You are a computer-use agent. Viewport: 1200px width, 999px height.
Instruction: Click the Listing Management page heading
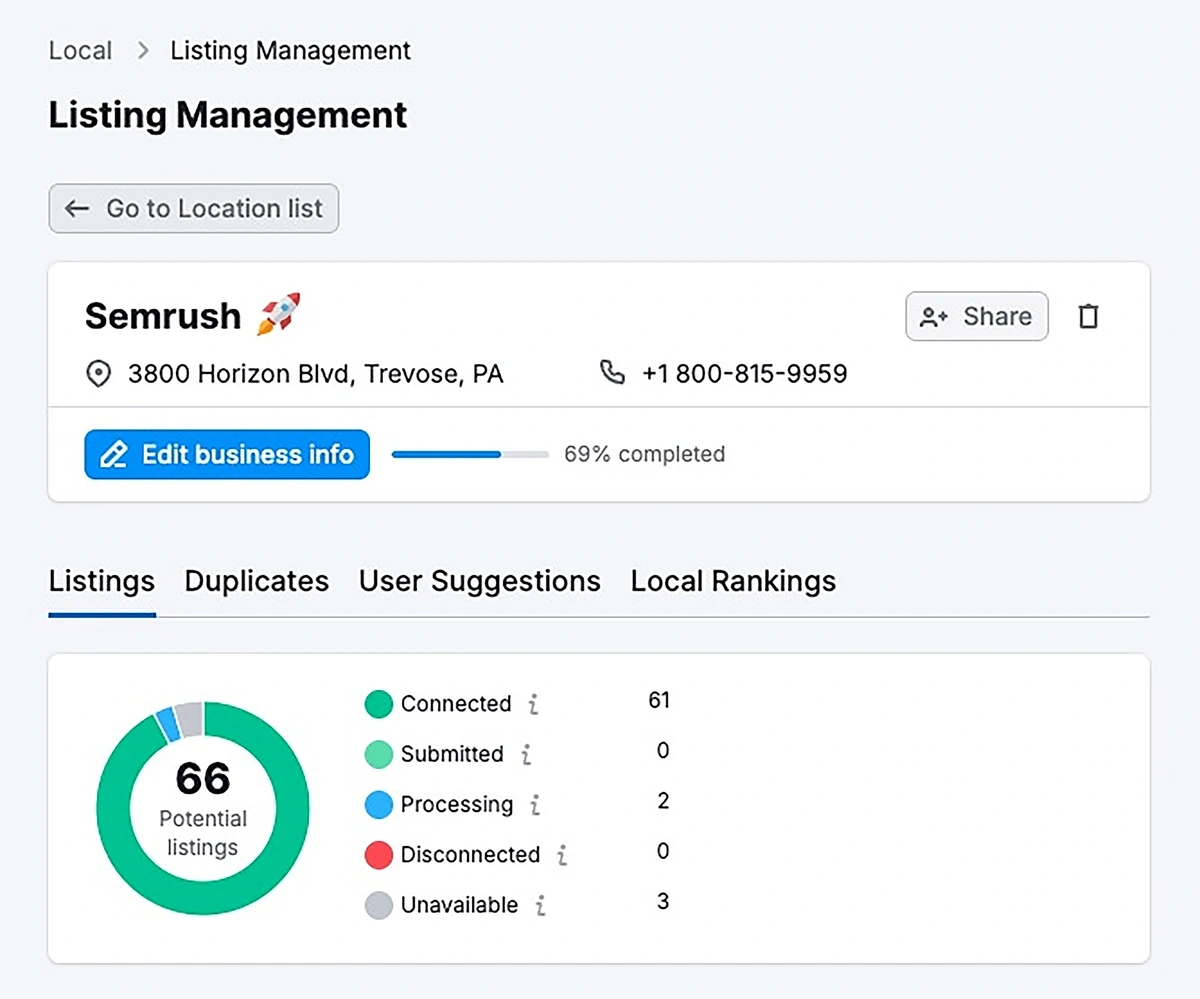tap(228, 115)
